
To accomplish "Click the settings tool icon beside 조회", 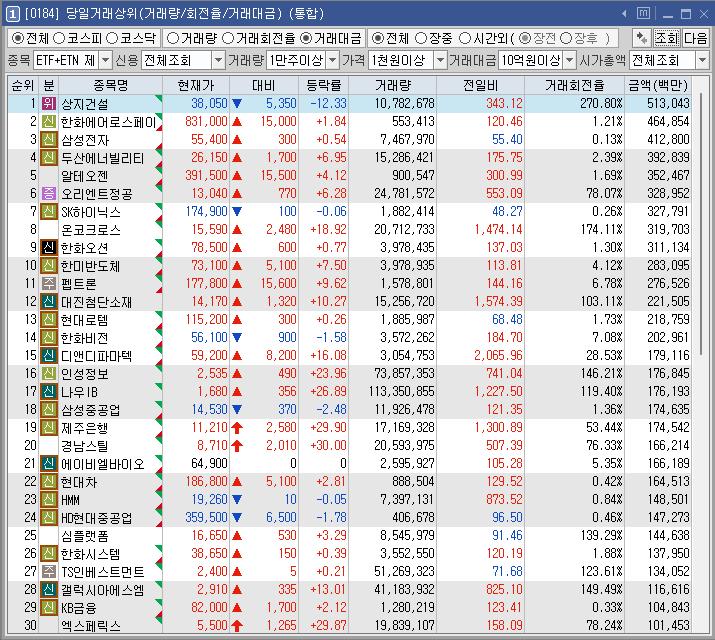I will (x=642, y=38).
